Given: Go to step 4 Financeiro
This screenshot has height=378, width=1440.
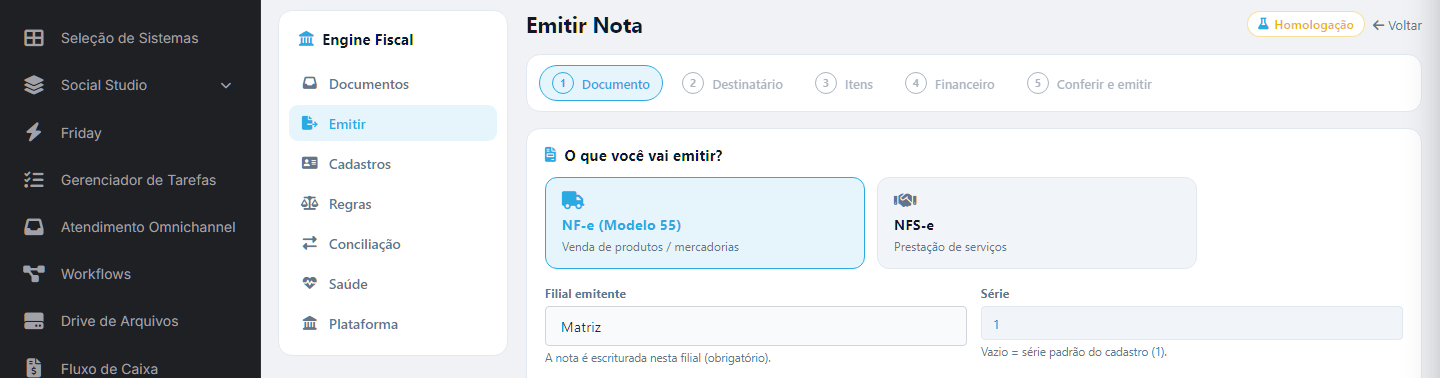Looking at the screenshot, I should point(950,84).
